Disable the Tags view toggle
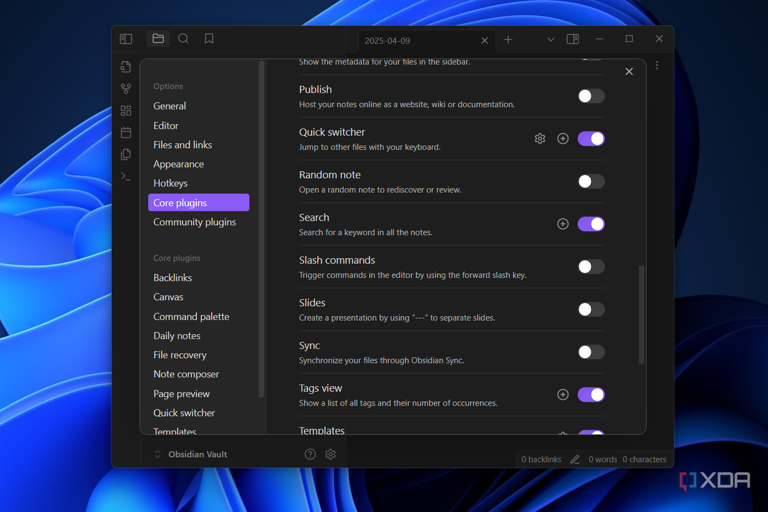The width and height of the screenshot is (768, 512). (x=591, y=395)
